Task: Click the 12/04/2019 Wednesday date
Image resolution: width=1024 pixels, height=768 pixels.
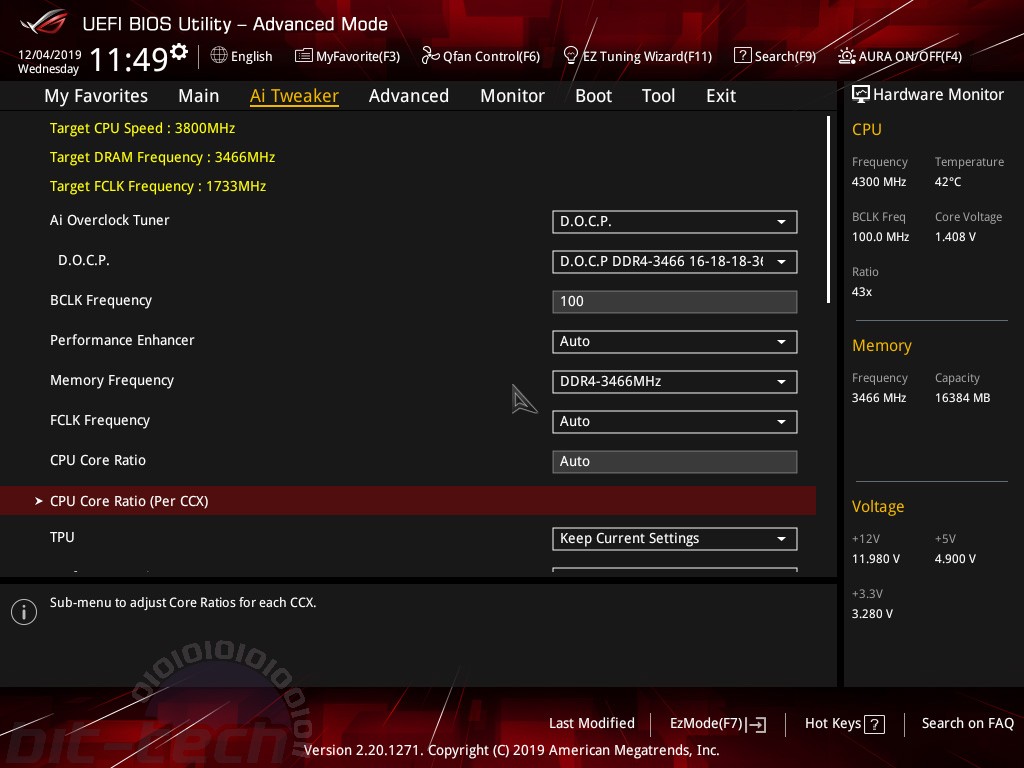Action: [49, 61]
